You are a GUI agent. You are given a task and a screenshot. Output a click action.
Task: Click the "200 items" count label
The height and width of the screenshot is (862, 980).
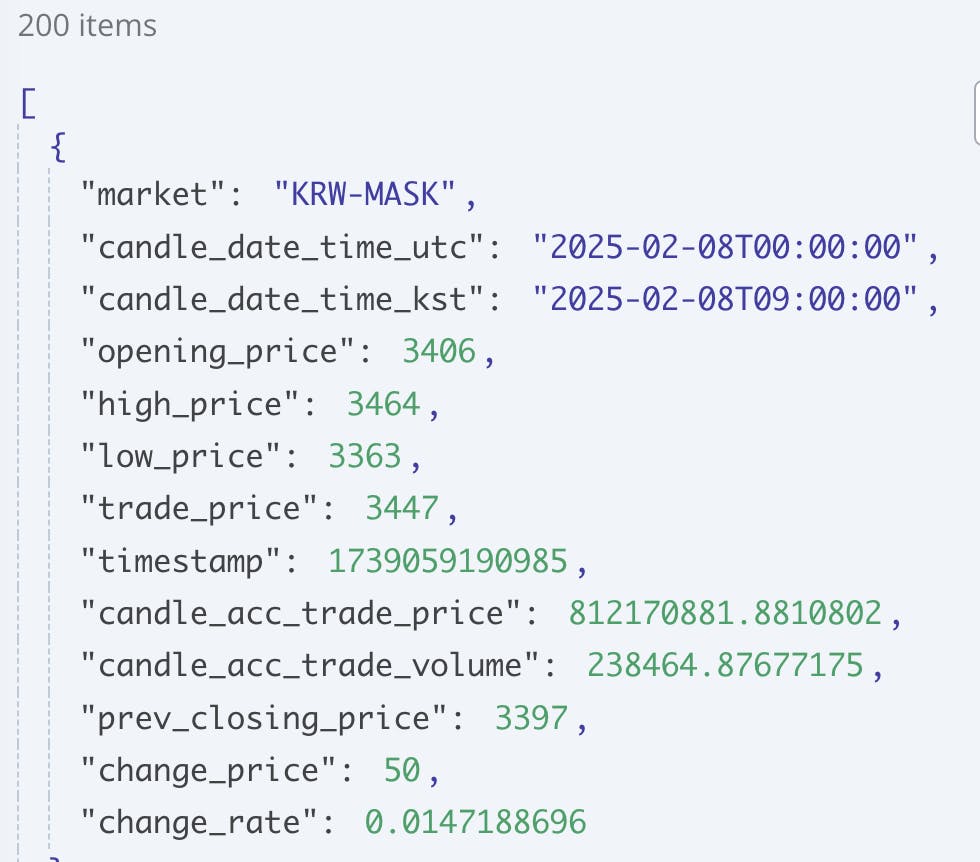[x=87, y=26]
